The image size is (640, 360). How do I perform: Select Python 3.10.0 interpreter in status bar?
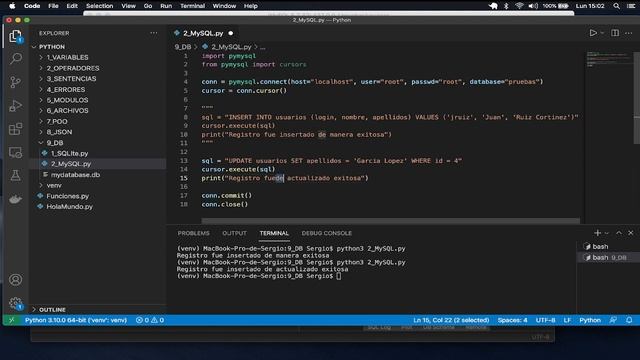[76, 320]
